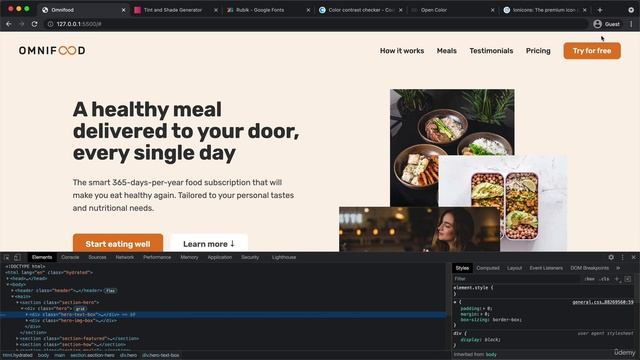Expand the header class="header" node
This screenshot has height=360, width=640.
pyautogui.click(x=13, y=291)
